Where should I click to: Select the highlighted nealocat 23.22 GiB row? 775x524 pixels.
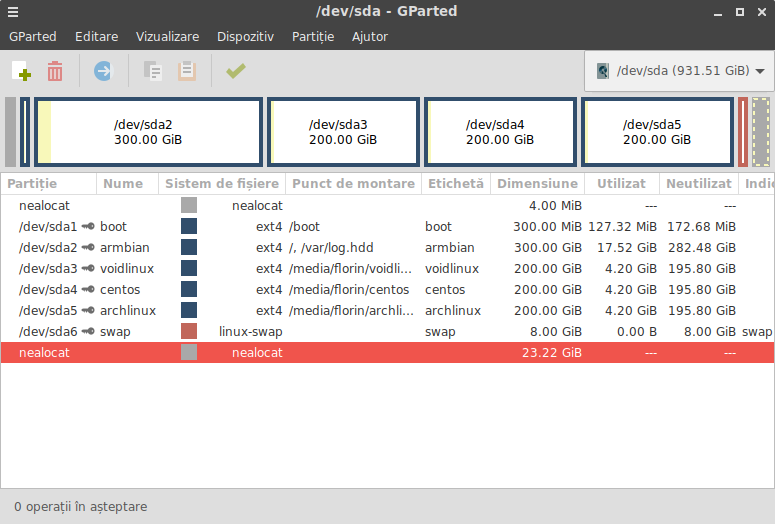(387, 352)
